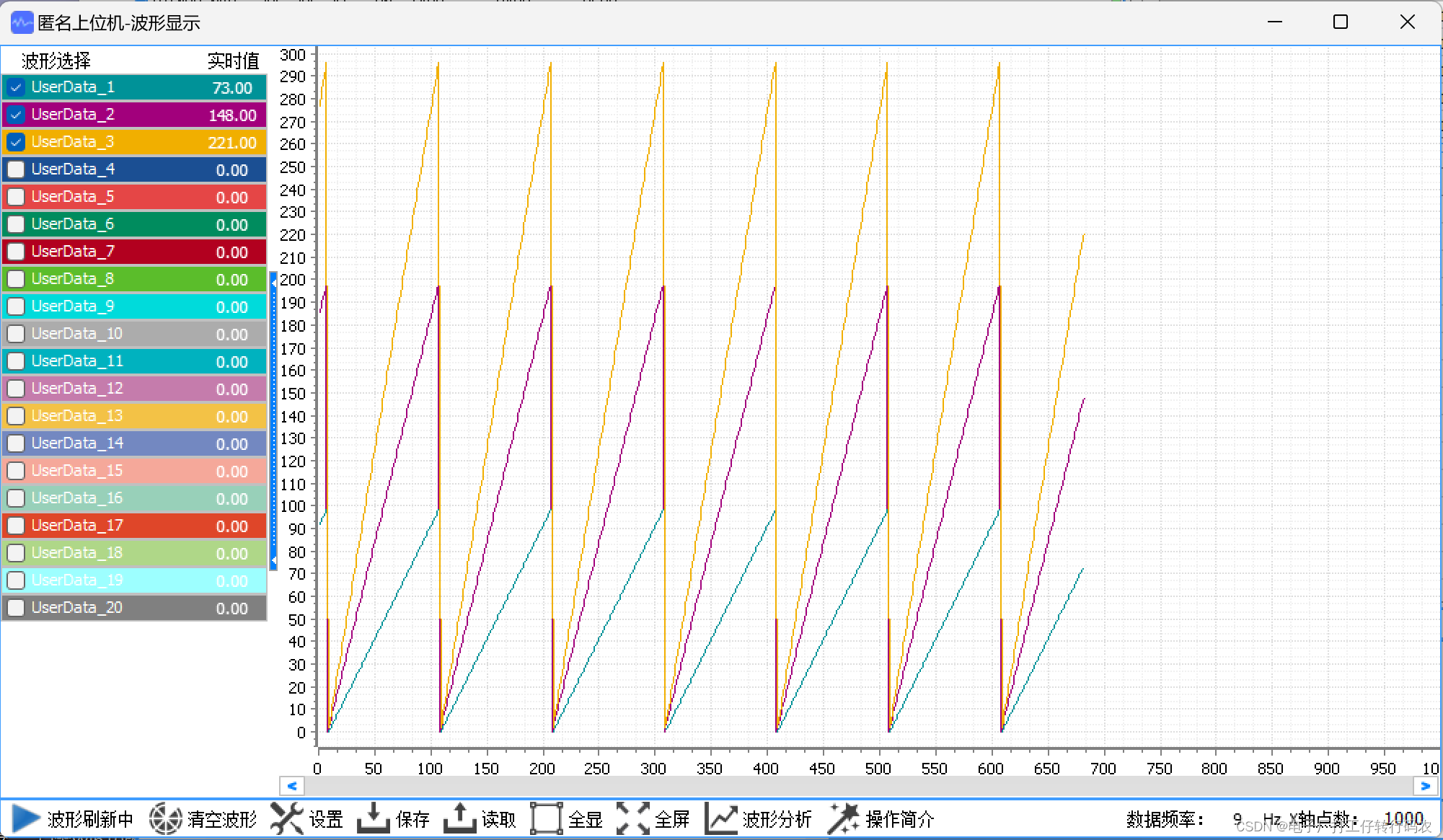1443x840 pixels.
Task: Click the UserData_2 purple color label
Action: pyautogui.click(x=73, y=115)
